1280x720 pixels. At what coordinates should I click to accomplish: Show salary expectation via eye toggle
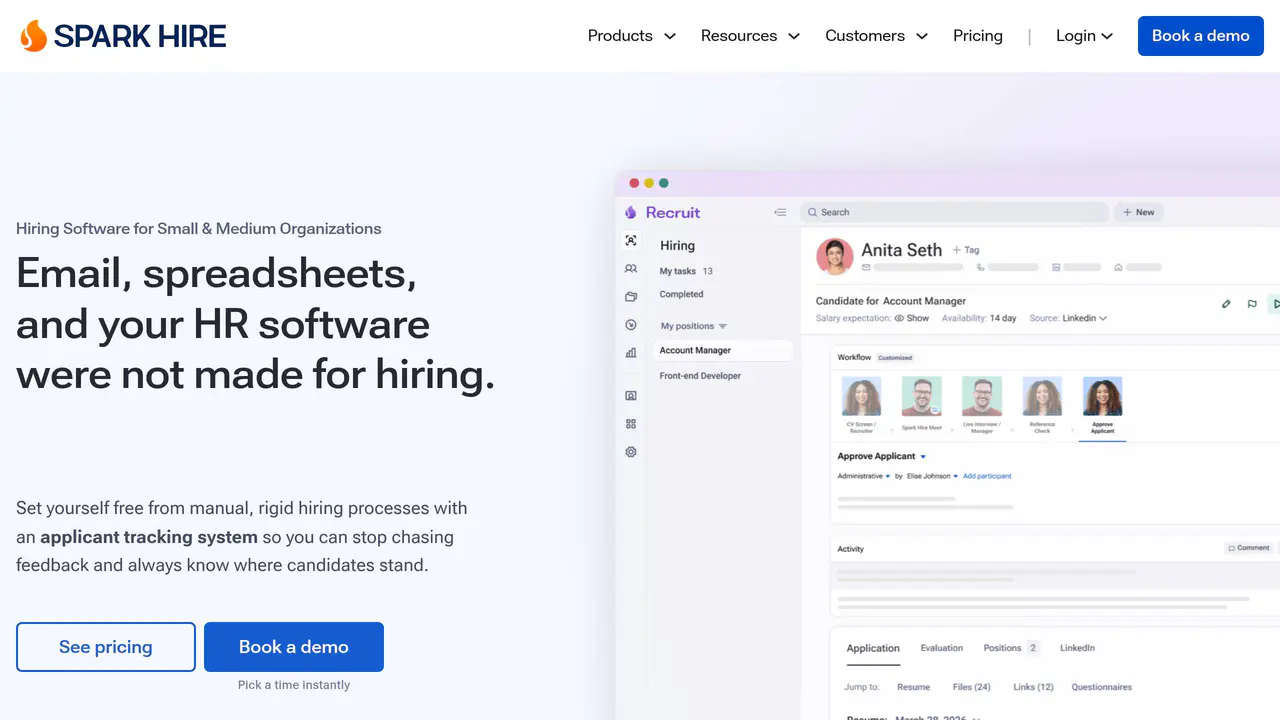click(x=899, y=318)
